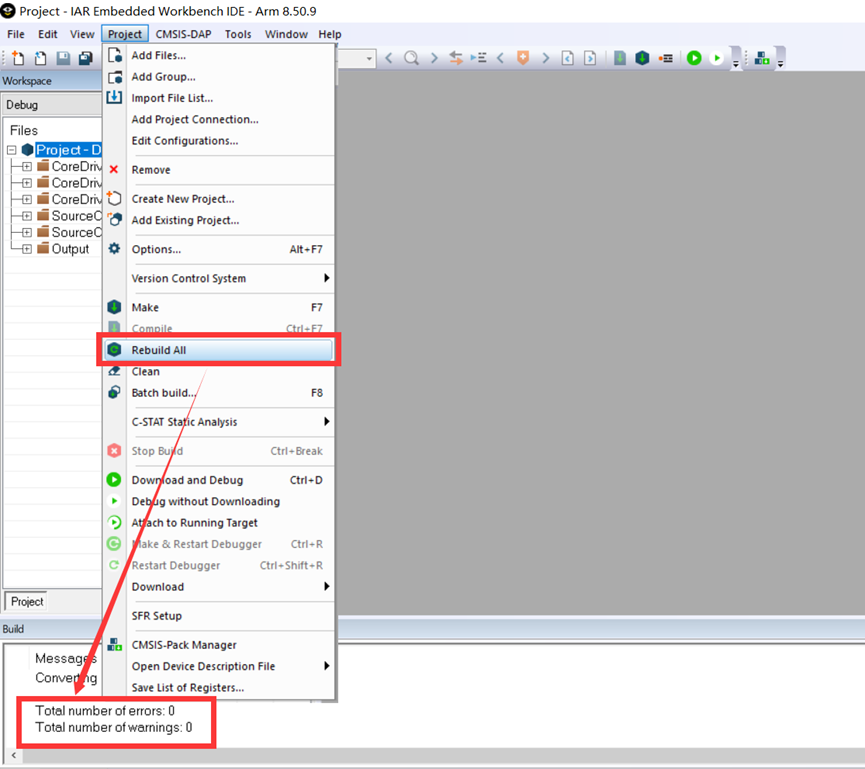Click the Add Files icon

click(x=114, y=55)
